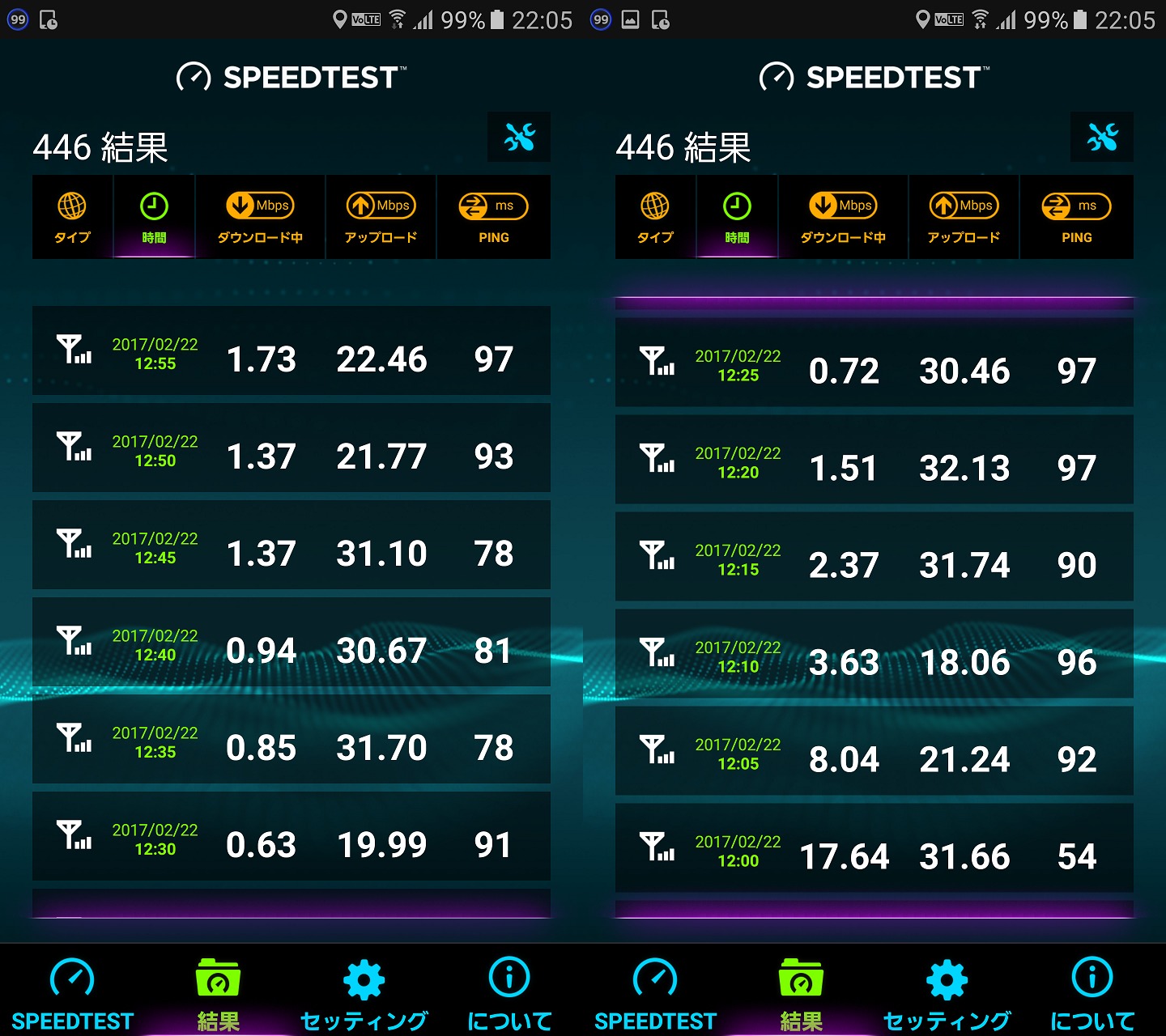Select the 446 結果 heading in left screen
The height and width of the screenshot is (1036, 1166).
(x=100, y=147)
